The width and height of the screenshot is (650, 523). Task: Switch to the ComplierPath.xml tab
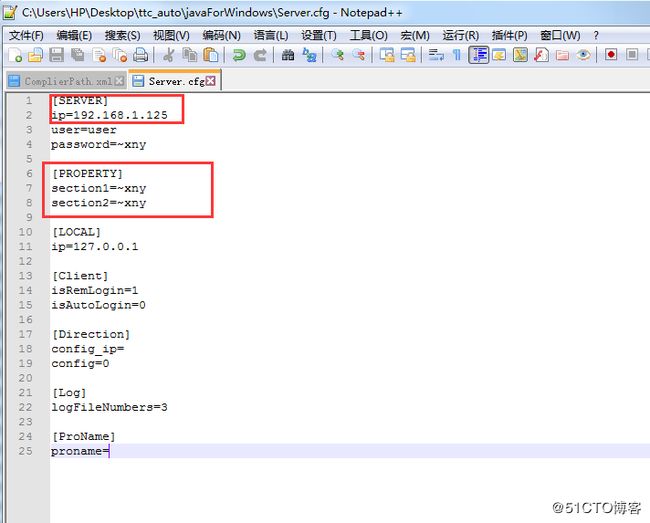[68, 81]
